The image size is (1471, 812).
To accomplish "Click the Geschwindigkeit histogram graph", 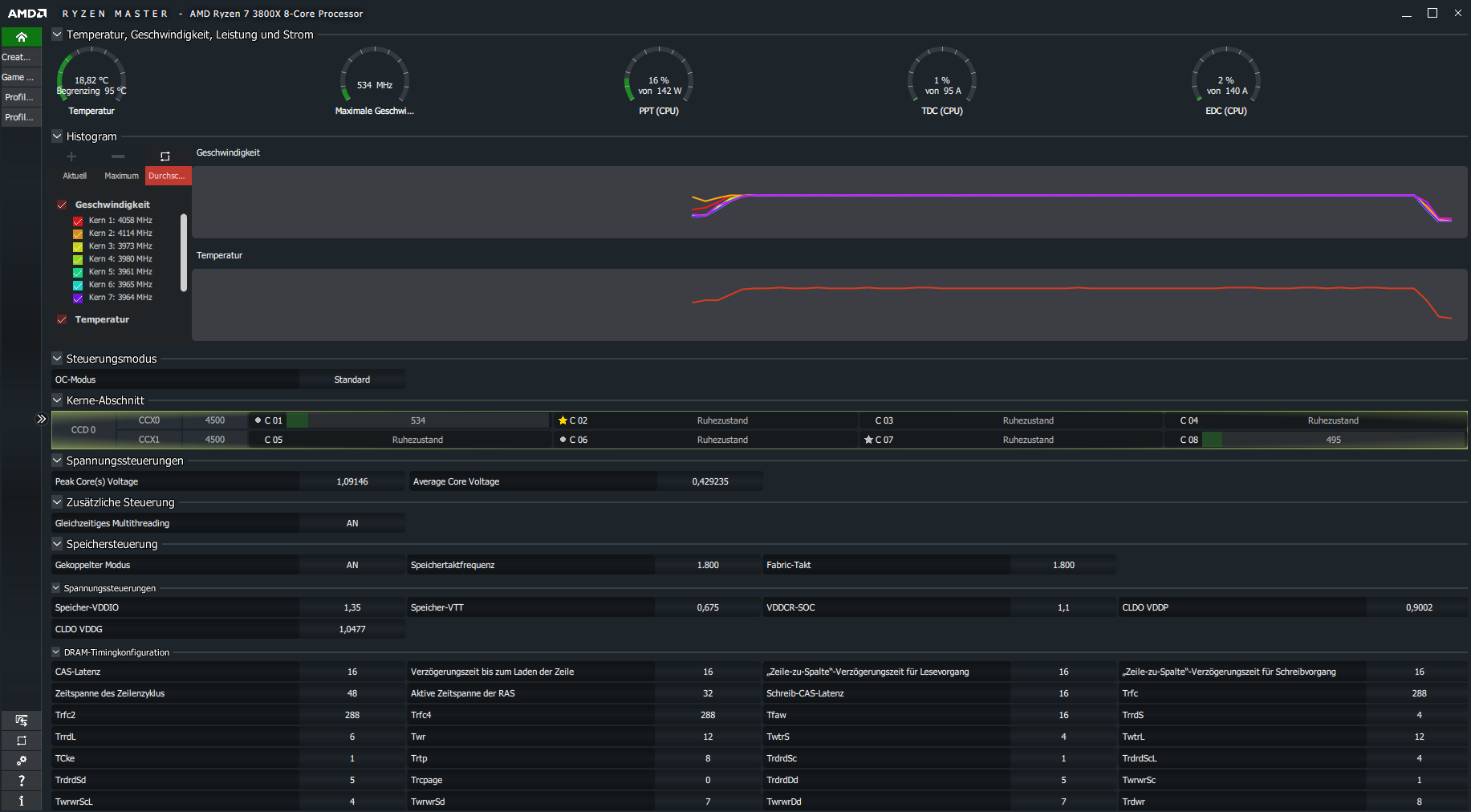I will (x=830, y=202).
